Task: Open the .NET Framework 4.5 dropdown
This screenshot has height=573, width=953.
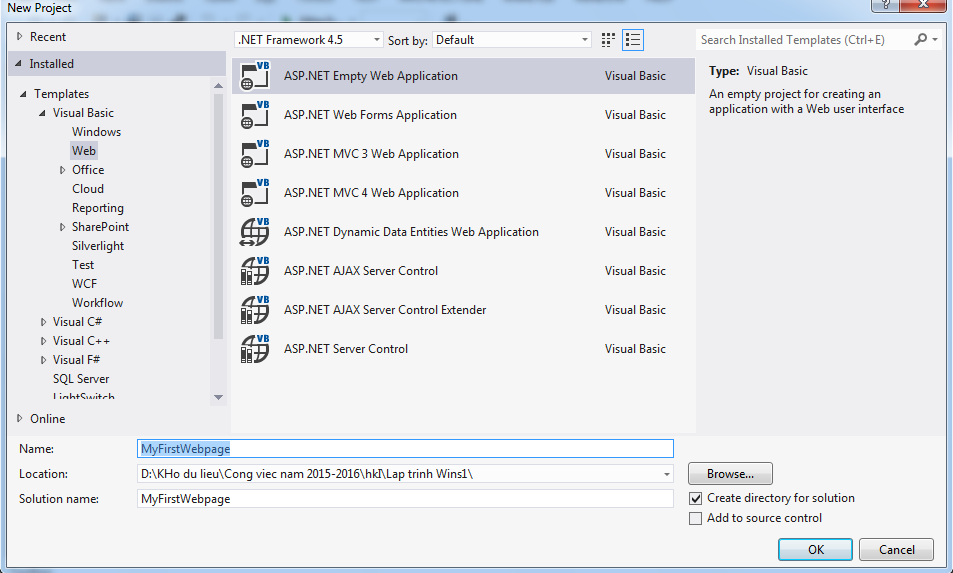Action: pyautogui.click(x=309, y=40)
